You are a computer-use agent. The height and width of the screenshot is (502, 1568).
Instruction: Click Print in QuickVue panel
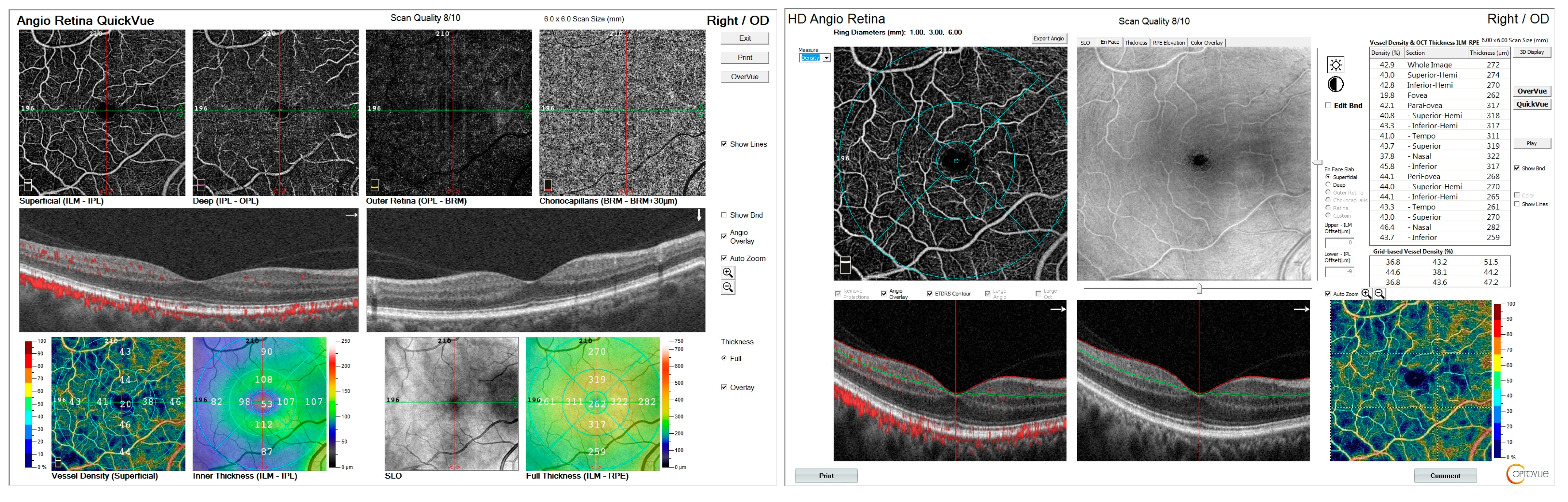(x=745, y=58)
